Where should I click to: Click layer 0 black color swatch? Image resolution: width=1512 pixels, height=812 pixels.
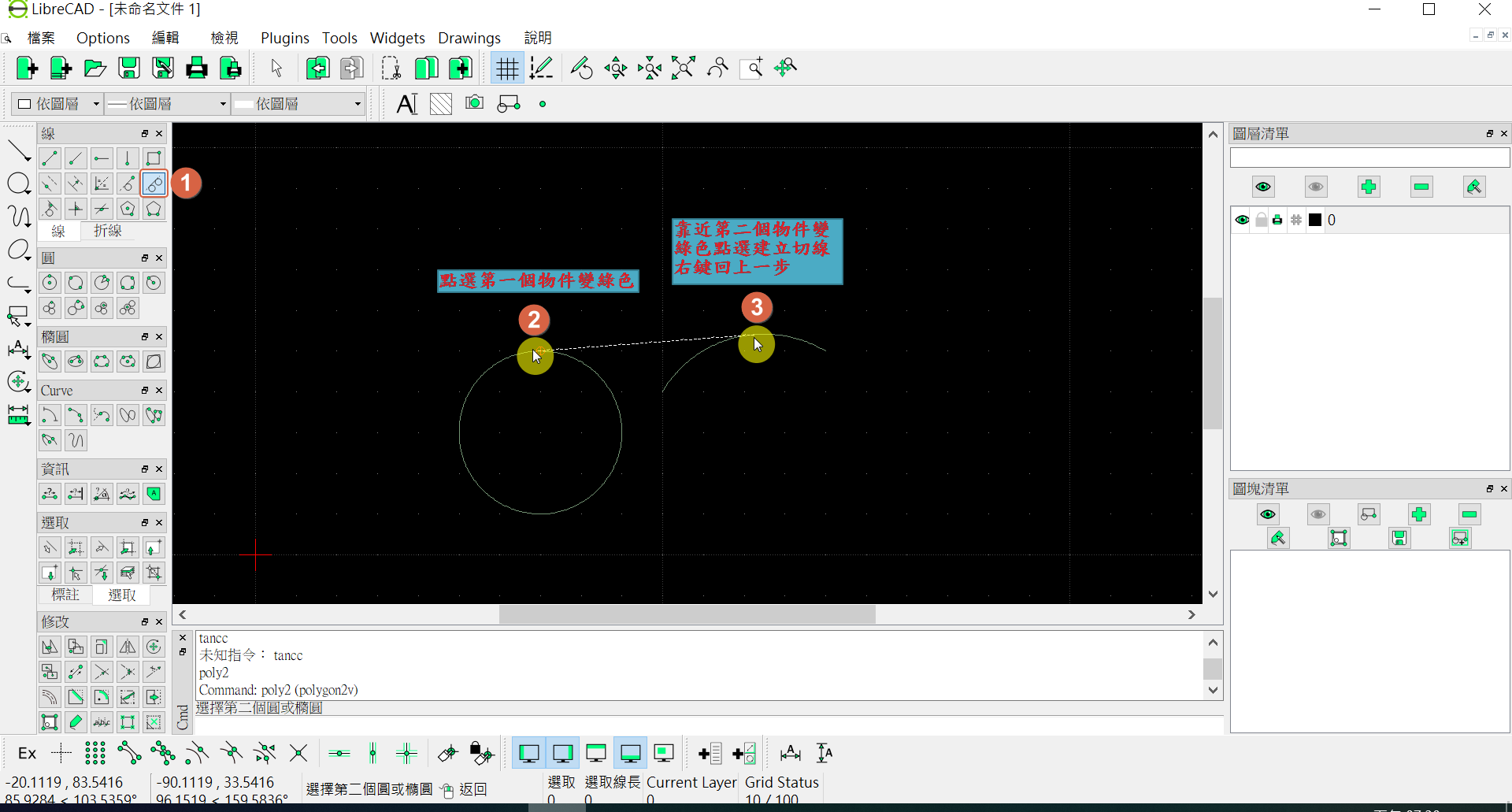1314,220
